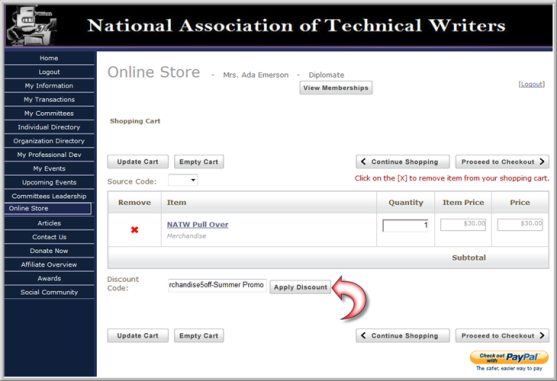Click the top Empty Cart button
Viewport: 557px width, 381px height.
(199, 162)
